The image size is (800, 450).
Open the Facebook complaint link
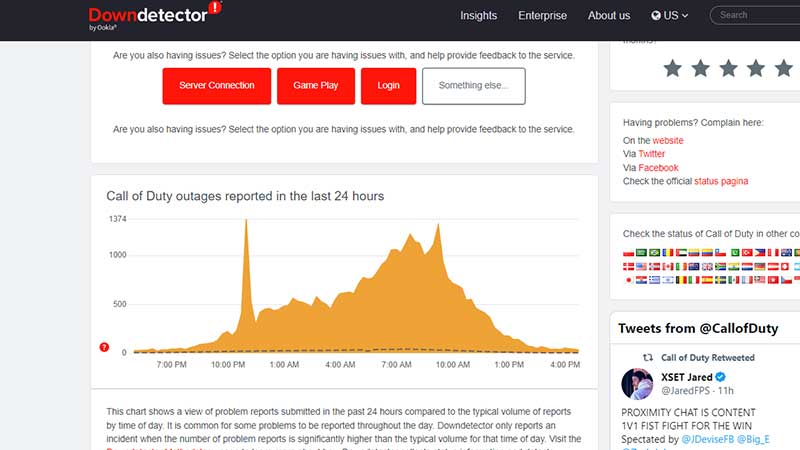click(x=658, y=167)
